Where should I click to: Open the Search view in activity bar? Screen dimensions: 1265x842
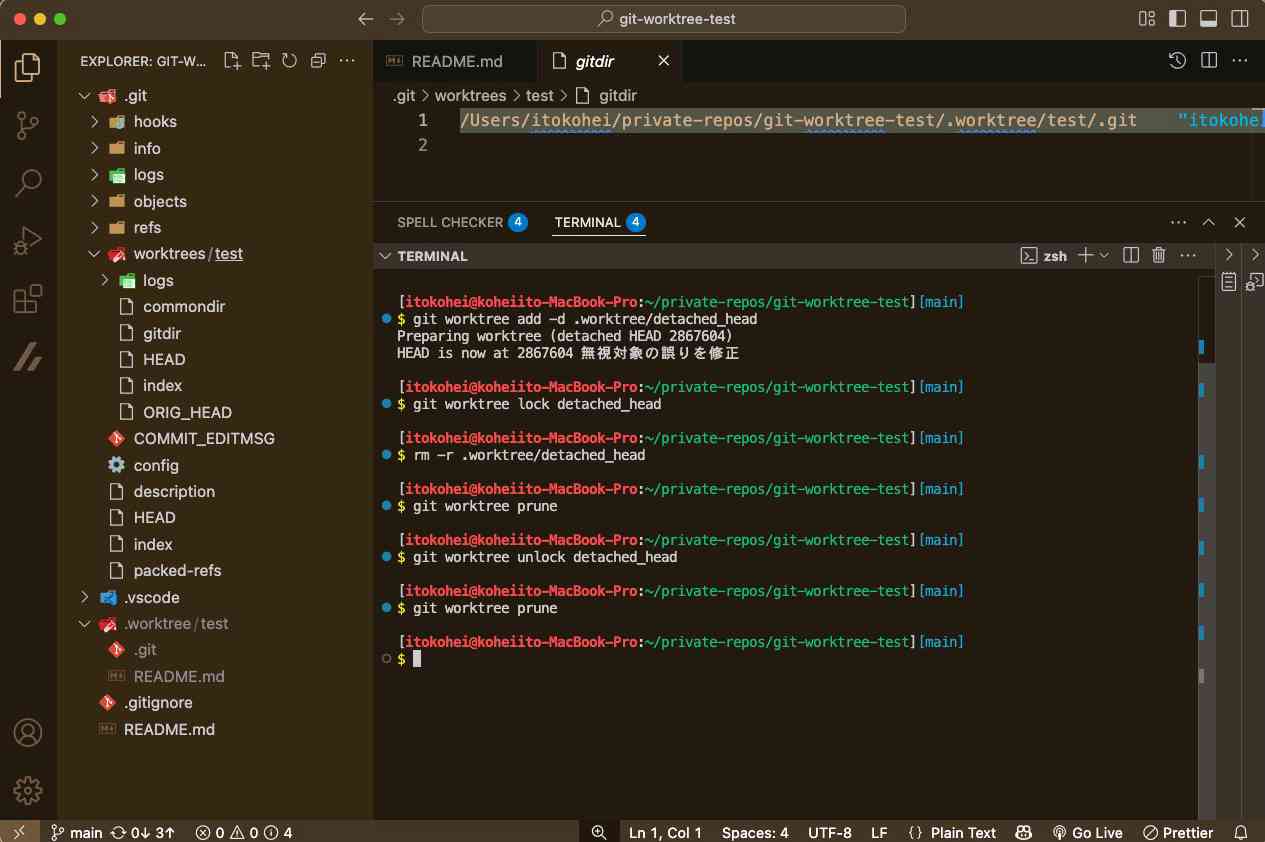click(27, 183)
